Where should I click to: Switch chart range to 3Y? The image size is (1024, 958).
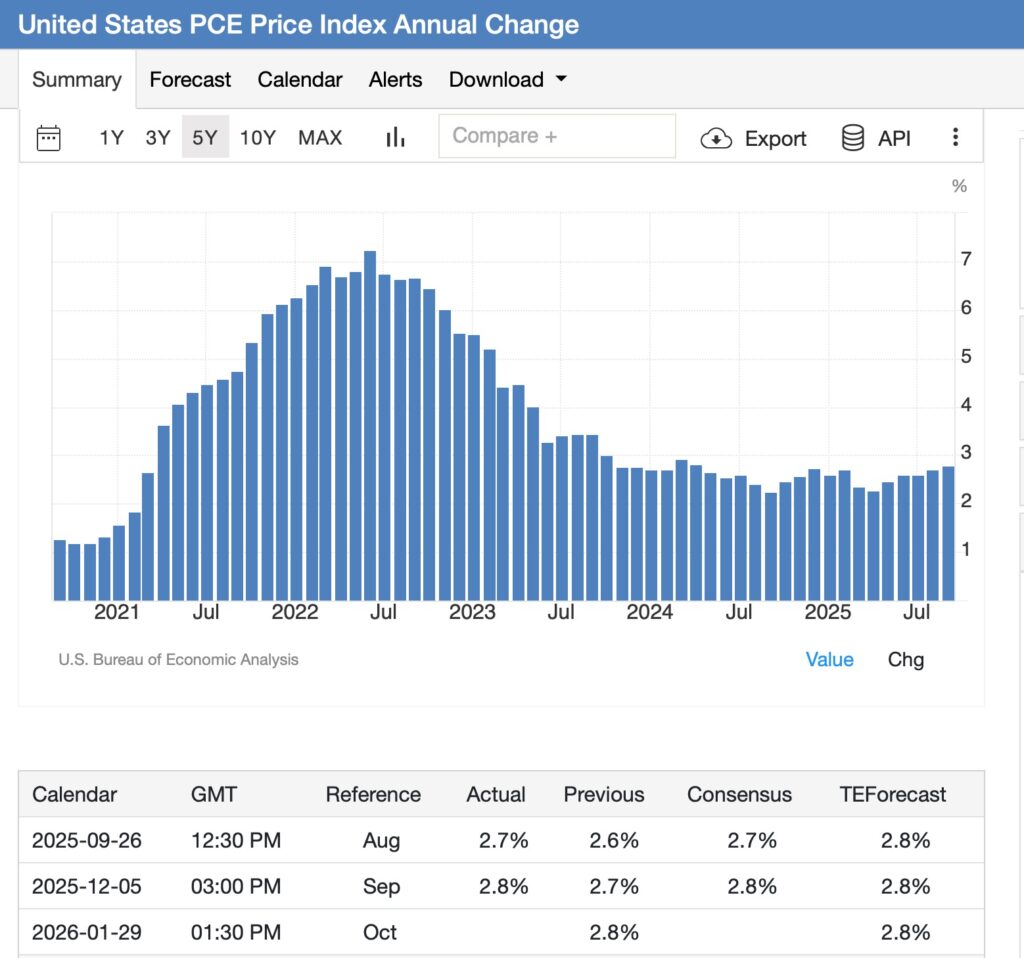[x=158, y=138]
